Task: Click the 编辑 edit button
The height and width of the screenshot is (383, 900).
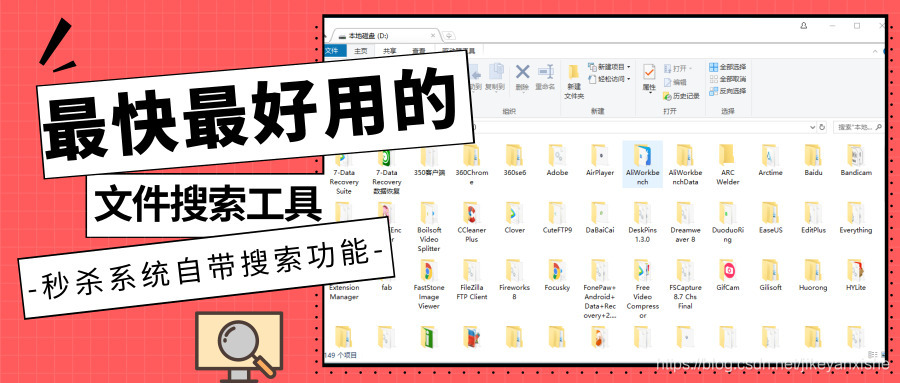Action: (675, 82)
